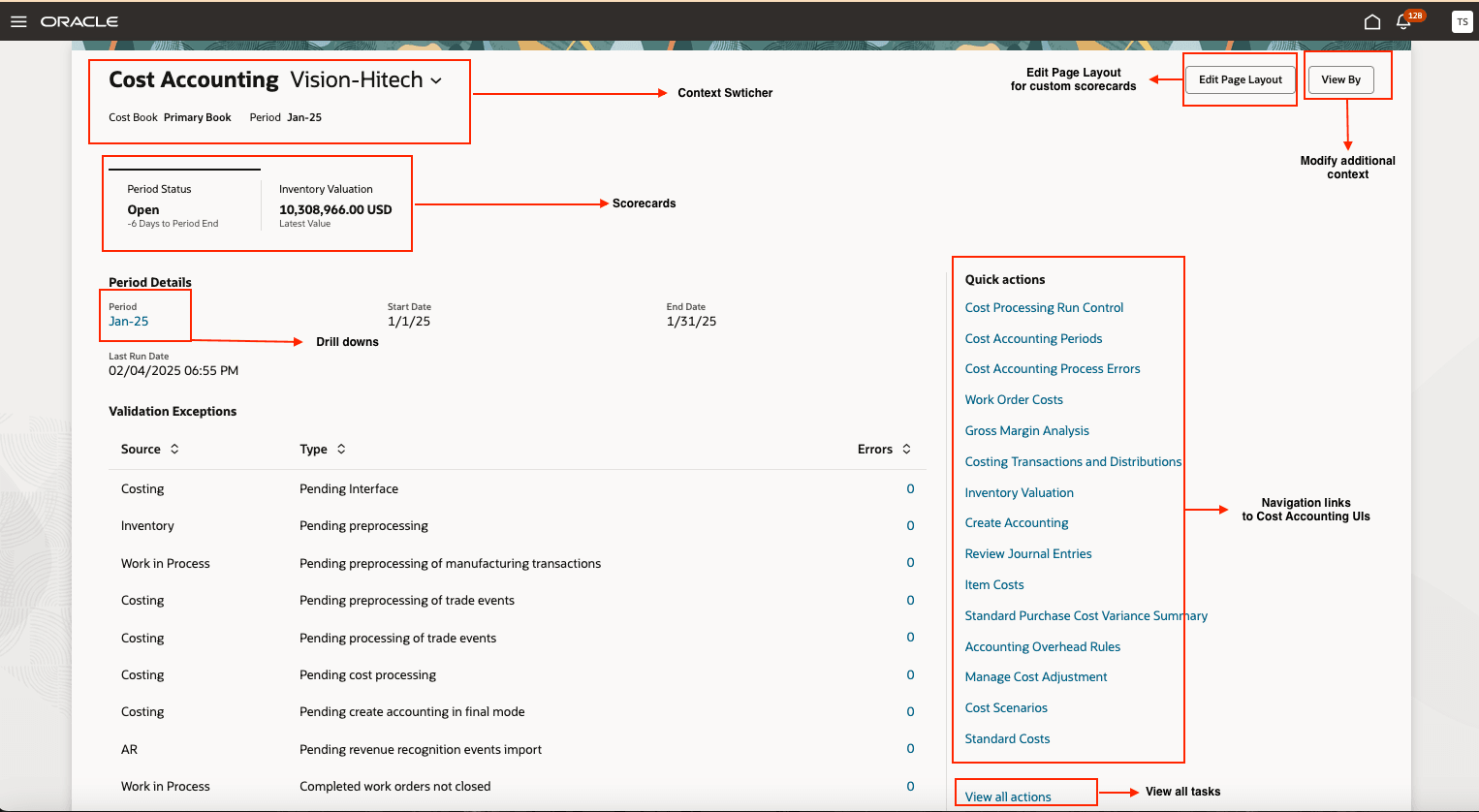
Task: Click the View By button
Action: point(1341,79)
